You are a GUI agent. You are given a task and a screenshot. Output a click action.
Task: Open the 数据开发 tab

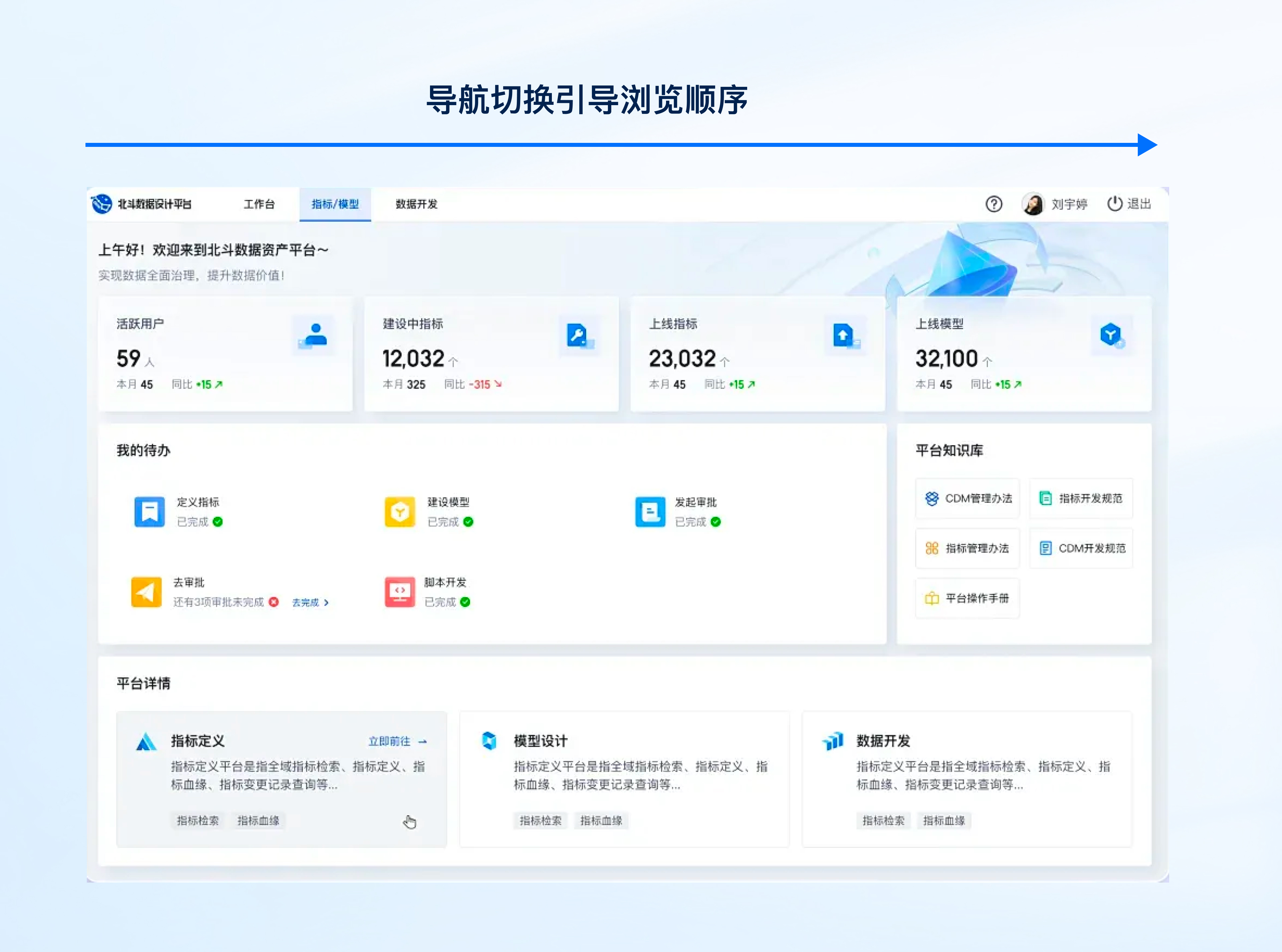tap(416, 204)
